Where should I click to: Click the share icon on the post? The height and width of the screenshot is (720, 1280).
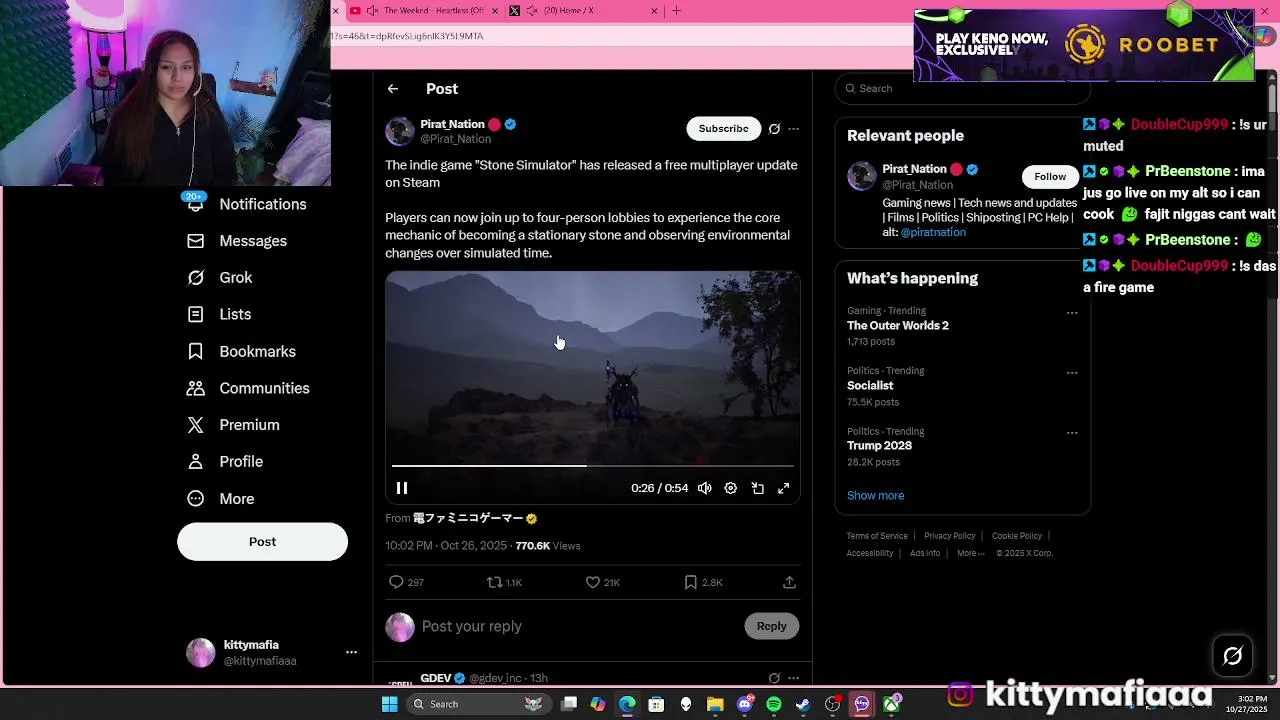(789, 582)
